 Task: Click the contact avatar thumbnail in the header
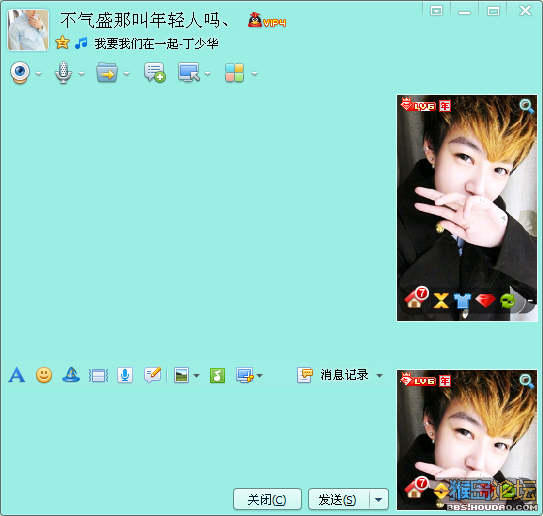(x=28, y=30)
